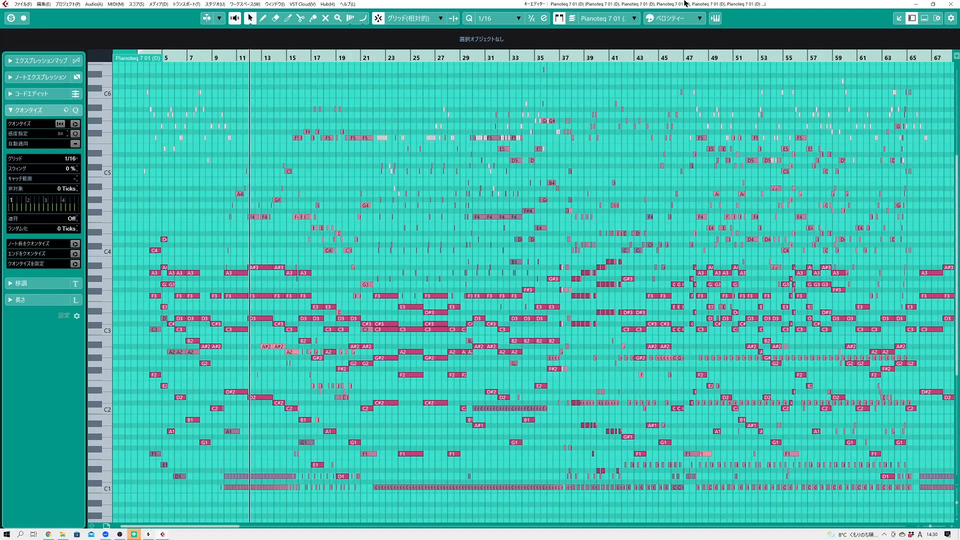Toggle part borders display icon
This screenshot has width=960, height=540.
pos(559,18)
